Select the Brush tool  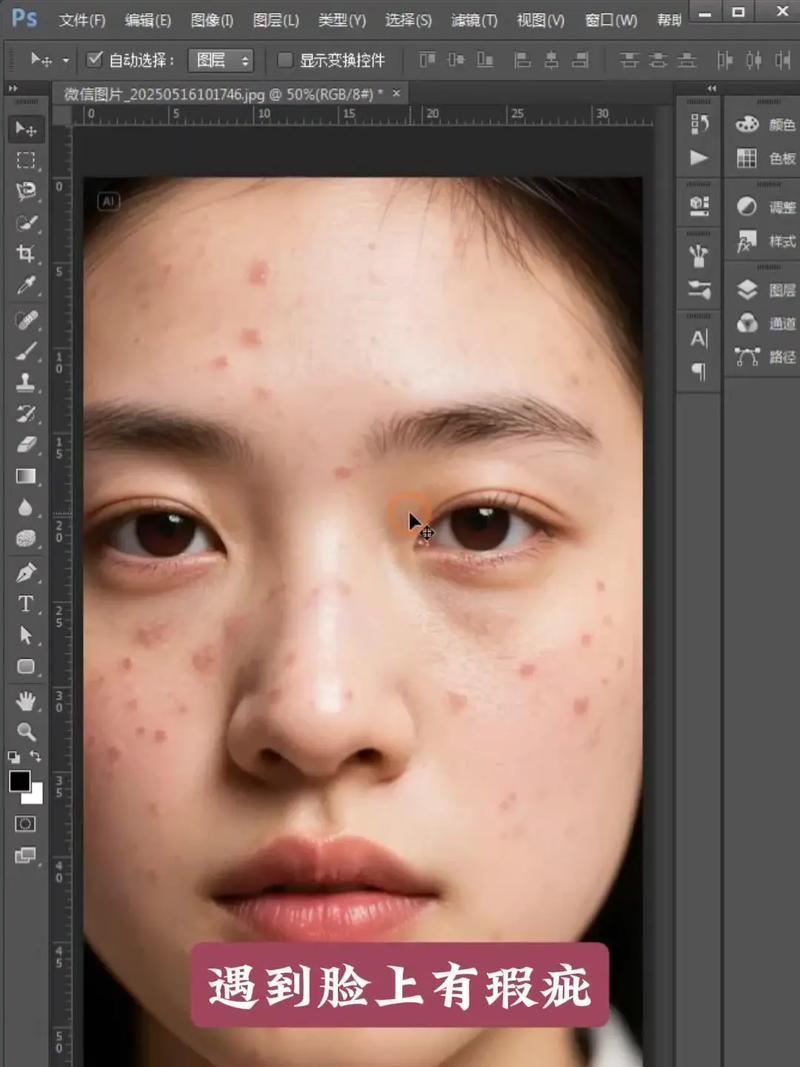26,351
